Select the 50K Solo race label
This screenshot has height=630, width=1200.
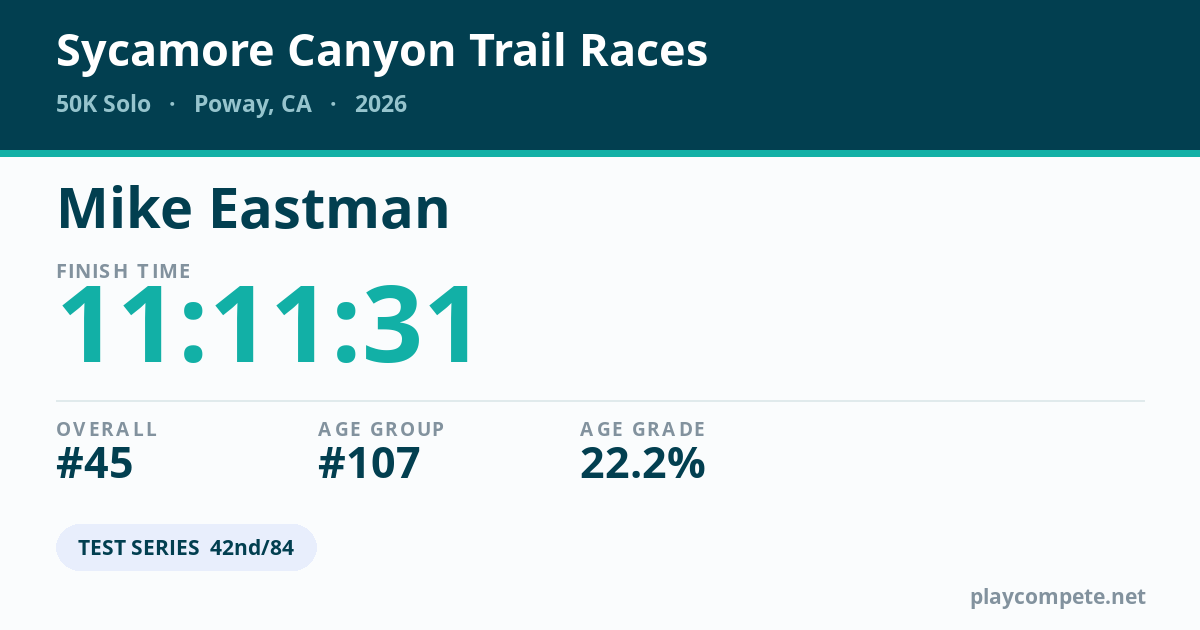[x=104, y=104]
